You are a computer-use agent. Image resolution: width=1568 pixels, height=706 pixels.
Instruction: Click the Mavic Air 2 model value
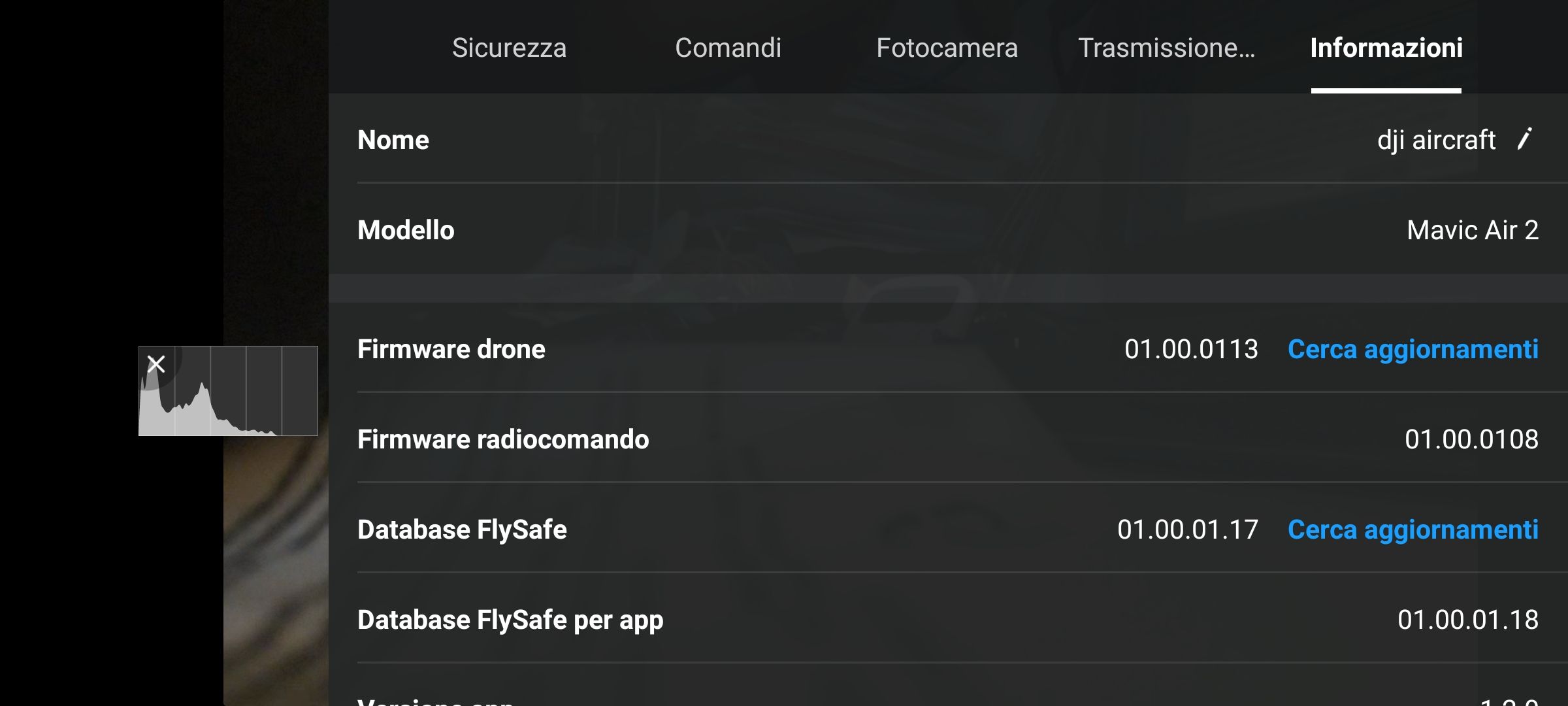pyautogui.click(x=1473, y=230)
